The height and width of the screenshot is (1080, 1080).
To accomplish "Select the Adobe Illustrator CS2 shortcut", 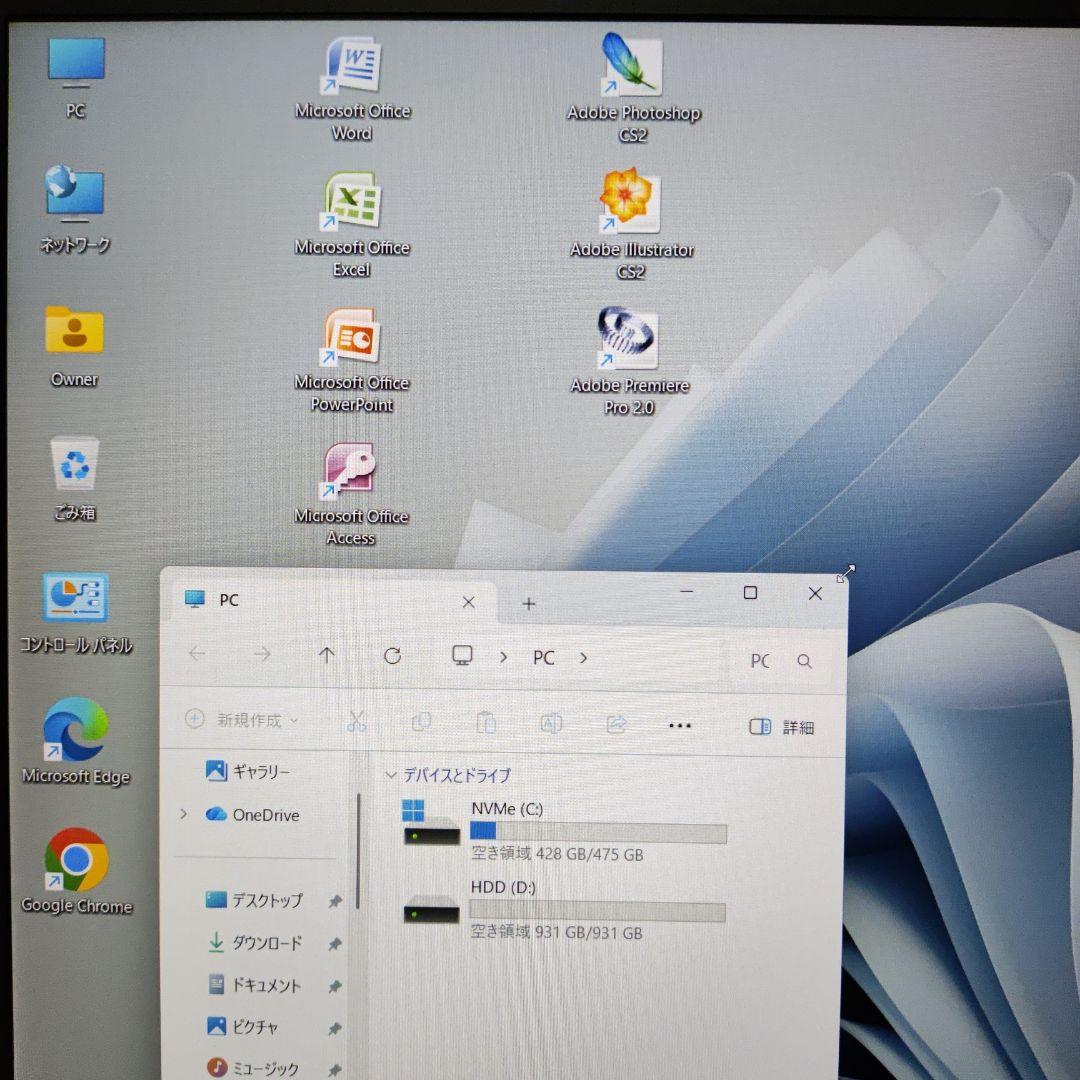I will click(x=632, y=224).
